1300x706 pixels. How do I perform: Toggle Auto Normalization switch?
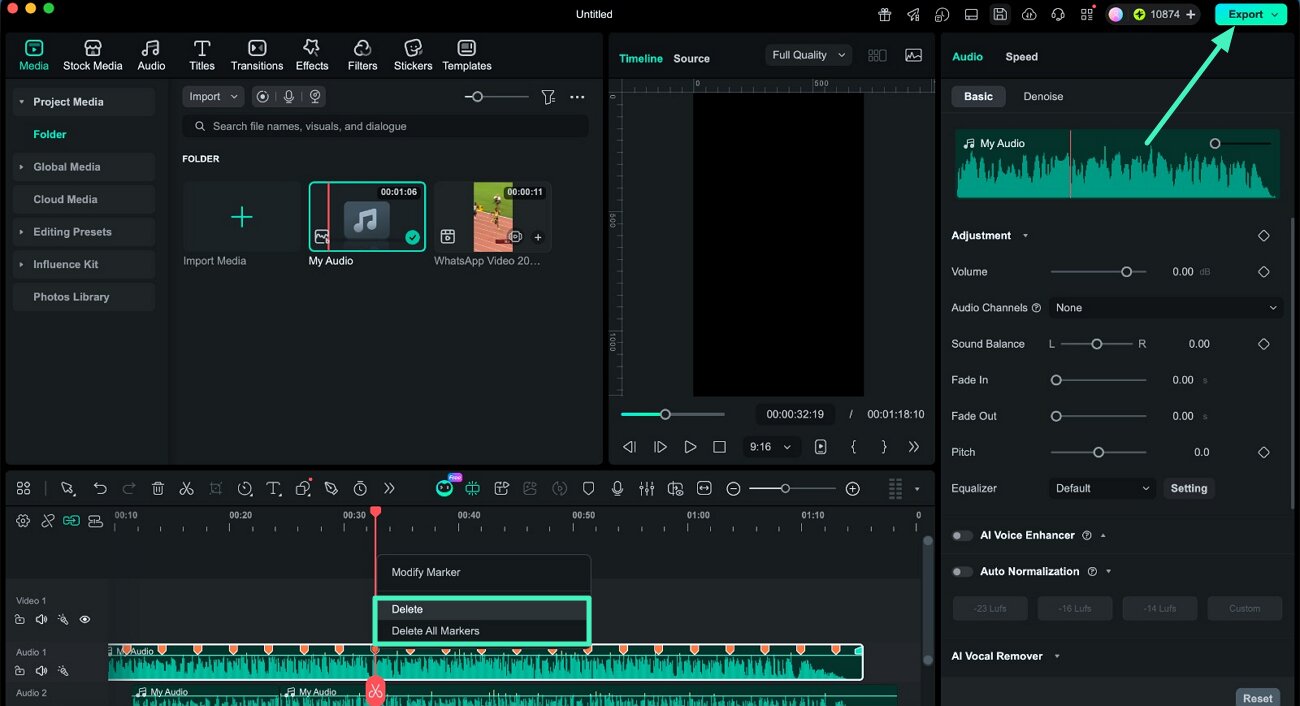pyautogui.click(x=962, y=572)
